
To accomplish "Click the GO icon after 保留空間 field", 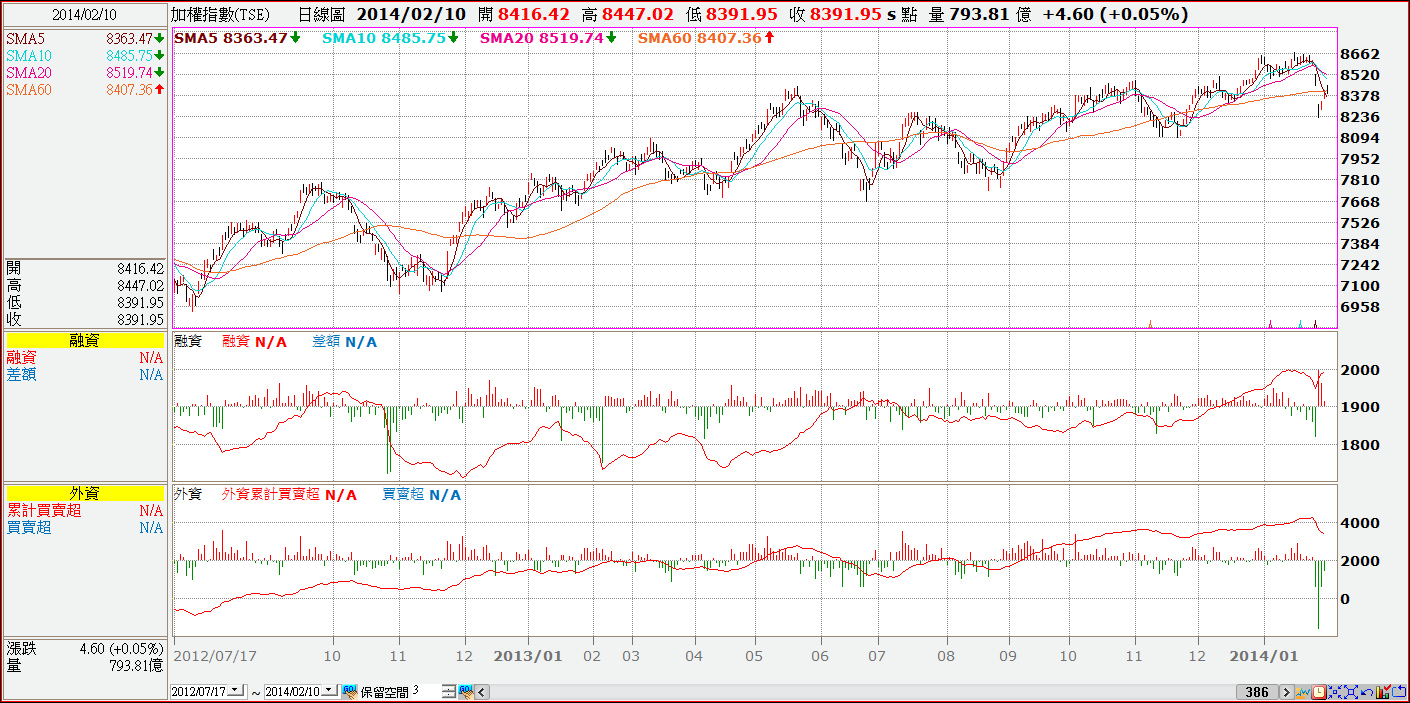I will [466, 691].
